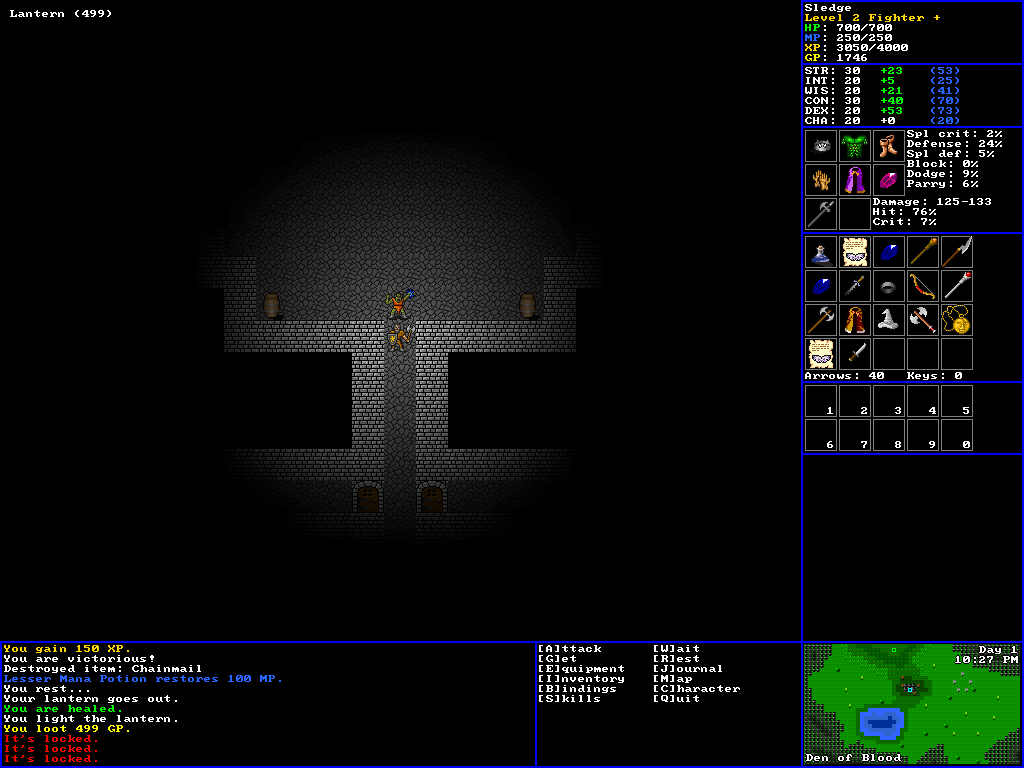The image size is (1024, 768).
Task: Choose the [J]ournal command
Action: click(687, 669)
